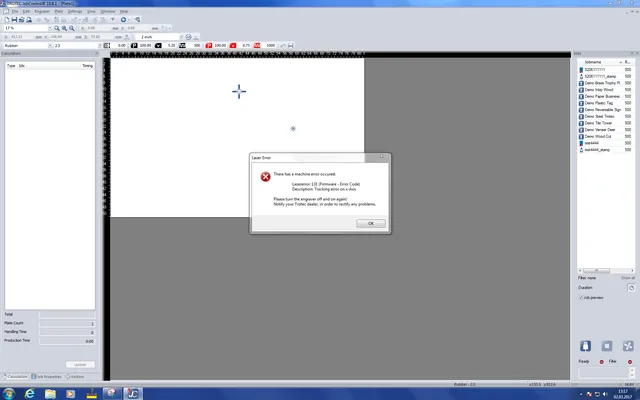The image size is (640, 400).
Task: Open Internet Explorer from the taskbar
Action: [x=30, y=392]
